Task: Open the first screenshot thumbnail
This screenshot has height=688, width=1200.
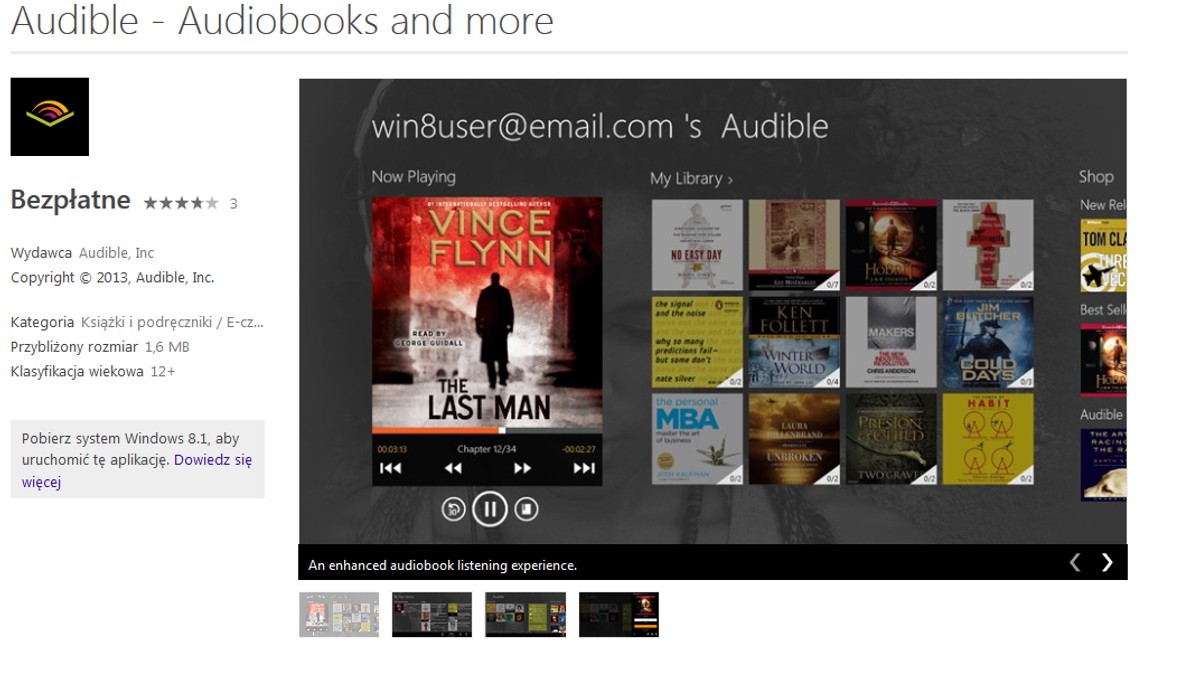Action: pos(339,614)
